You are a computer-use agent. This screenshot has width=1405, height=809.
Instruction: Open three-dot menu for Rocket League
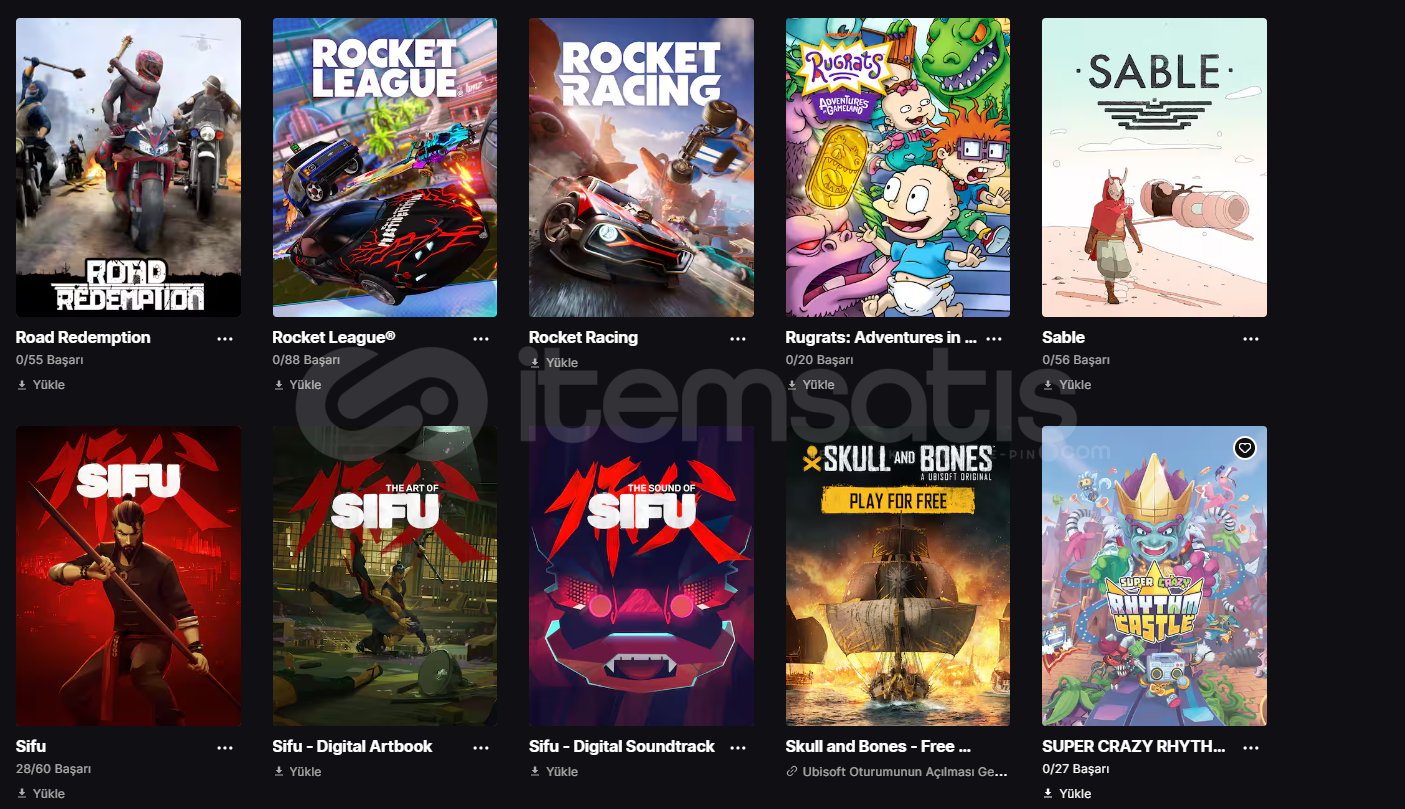[x=481, y=339]
